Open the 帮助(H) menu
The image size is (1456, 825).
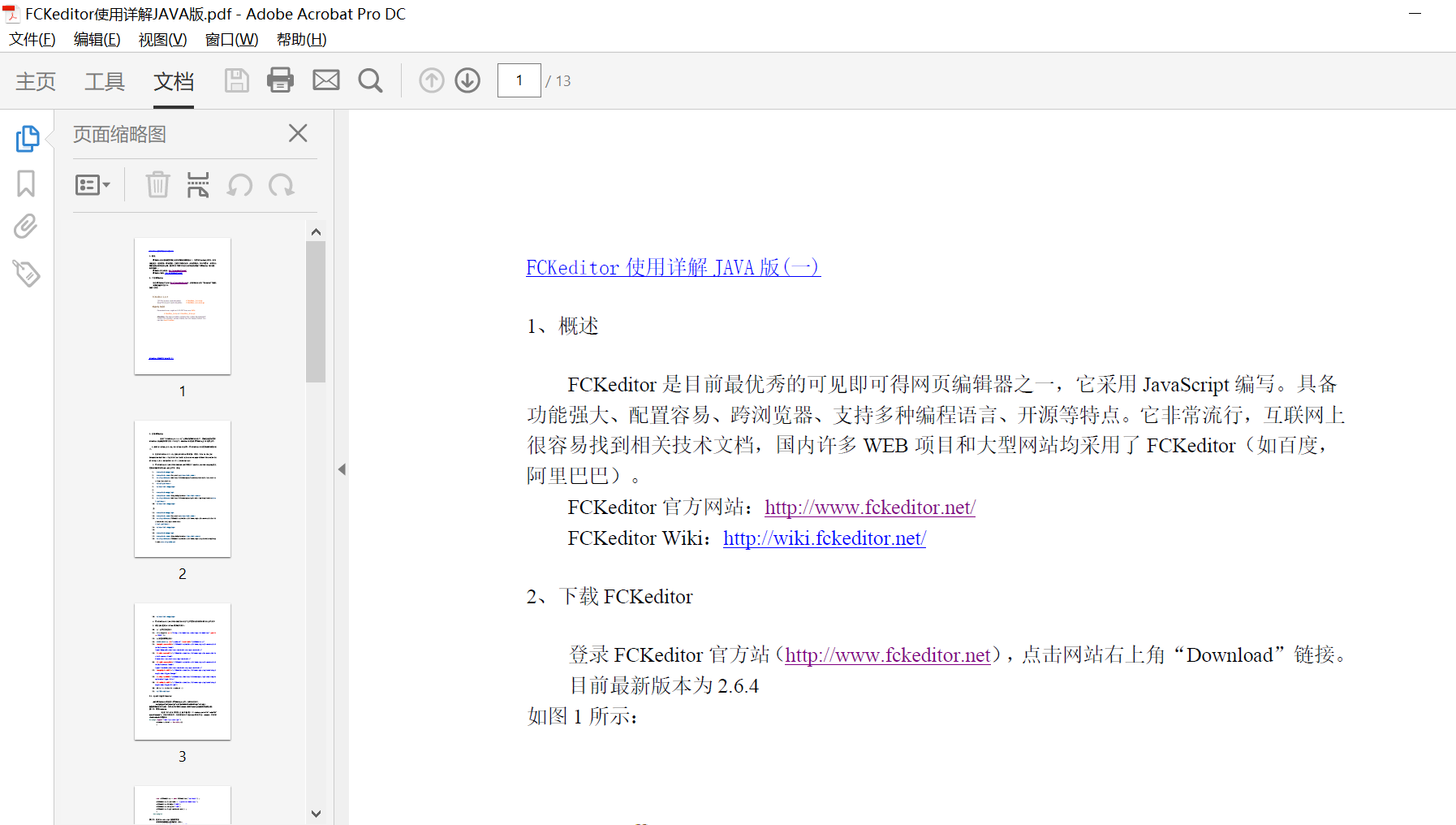point(302,39)
